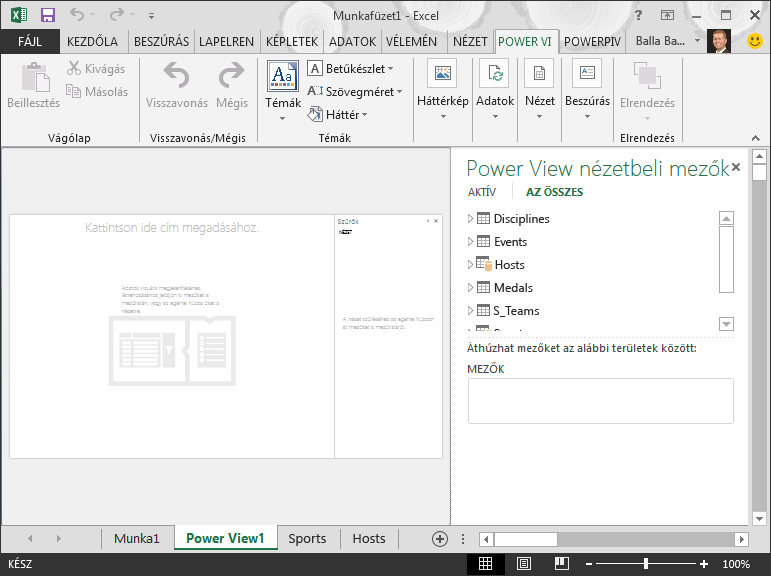Switch to Page Break Preview in status bar

[562, 564]
